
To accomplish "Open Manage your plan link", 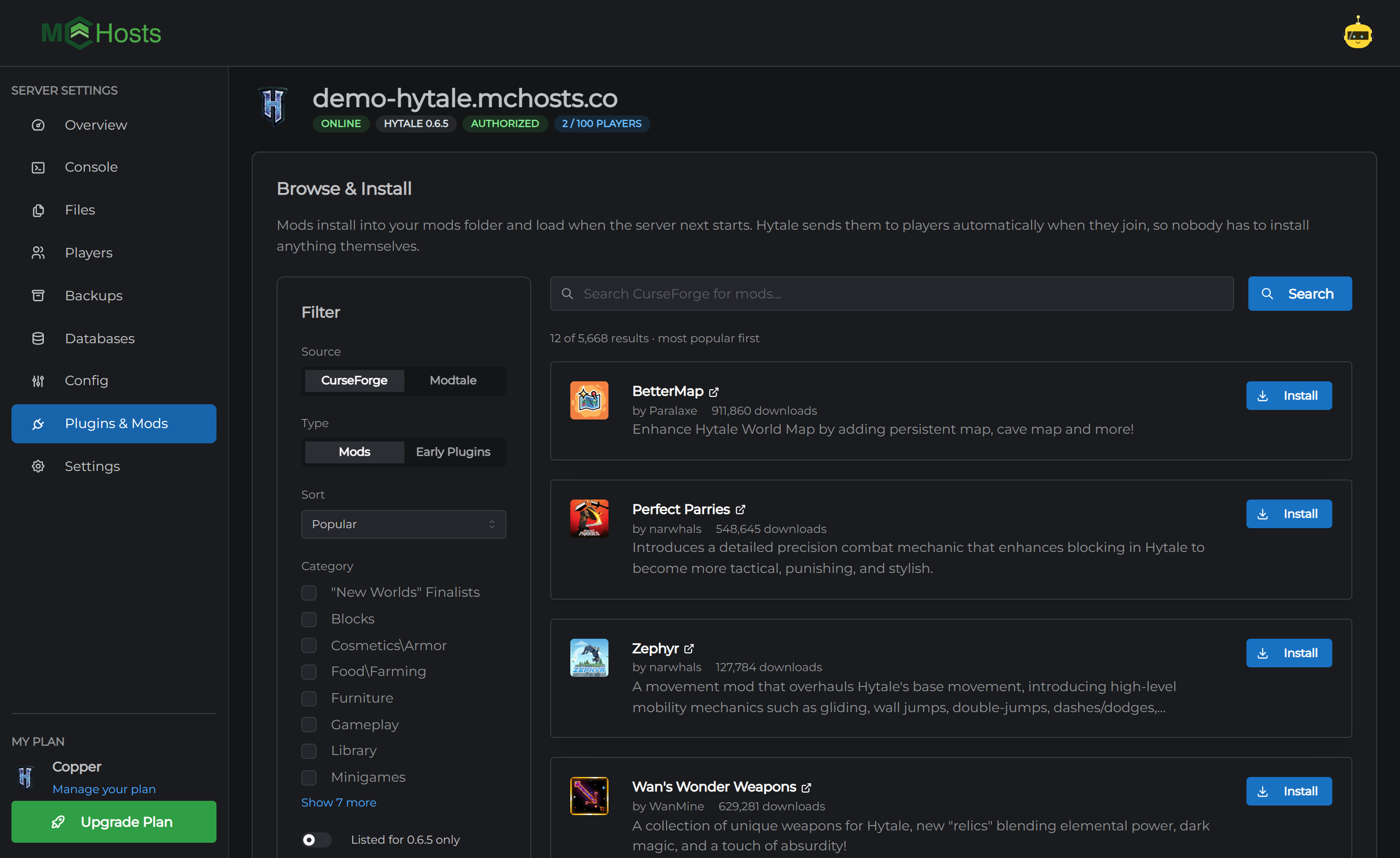I will click(104, 789).
